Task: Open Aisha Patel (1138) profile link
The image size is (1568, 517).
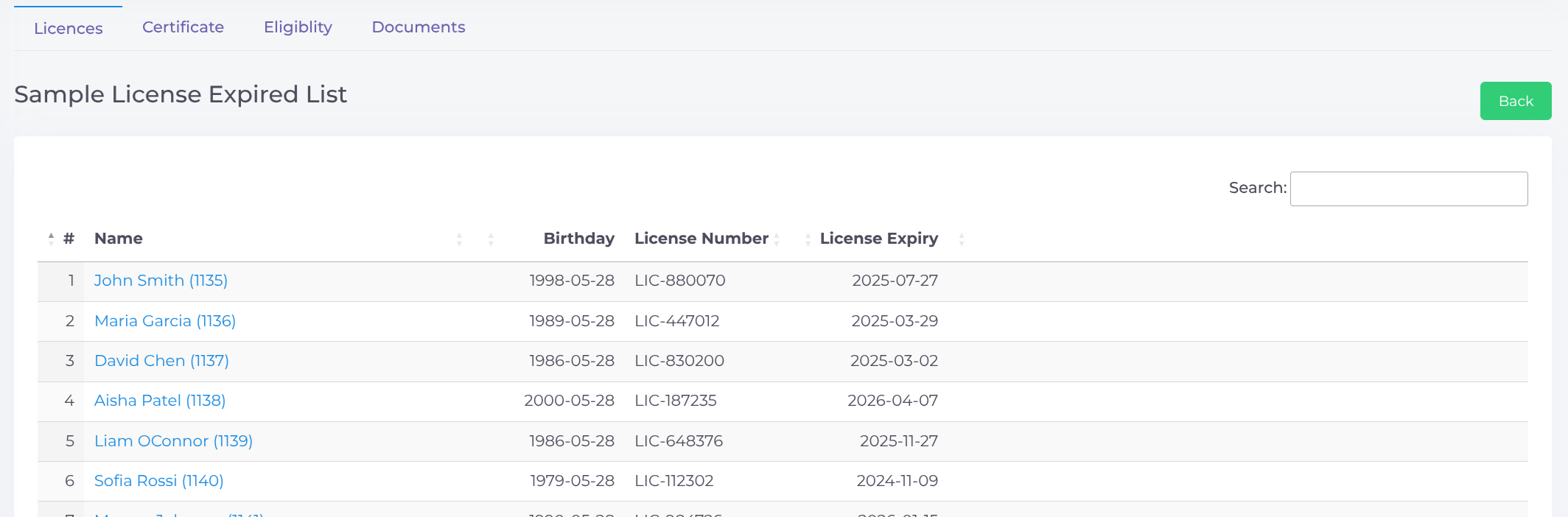Action: pyautogui.click(x=160, y=401)
